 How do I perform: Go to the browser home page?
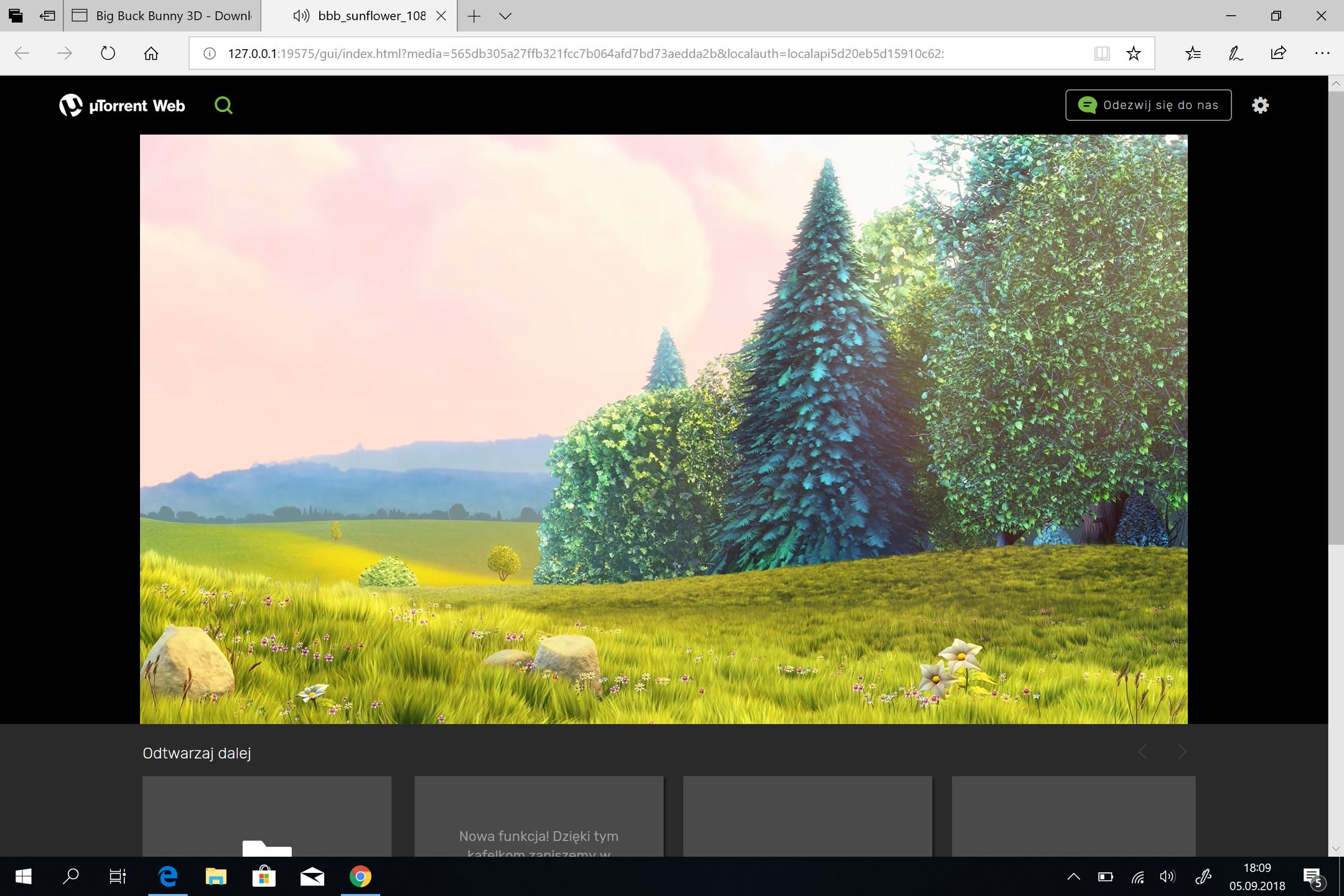(x=151, y=54)
